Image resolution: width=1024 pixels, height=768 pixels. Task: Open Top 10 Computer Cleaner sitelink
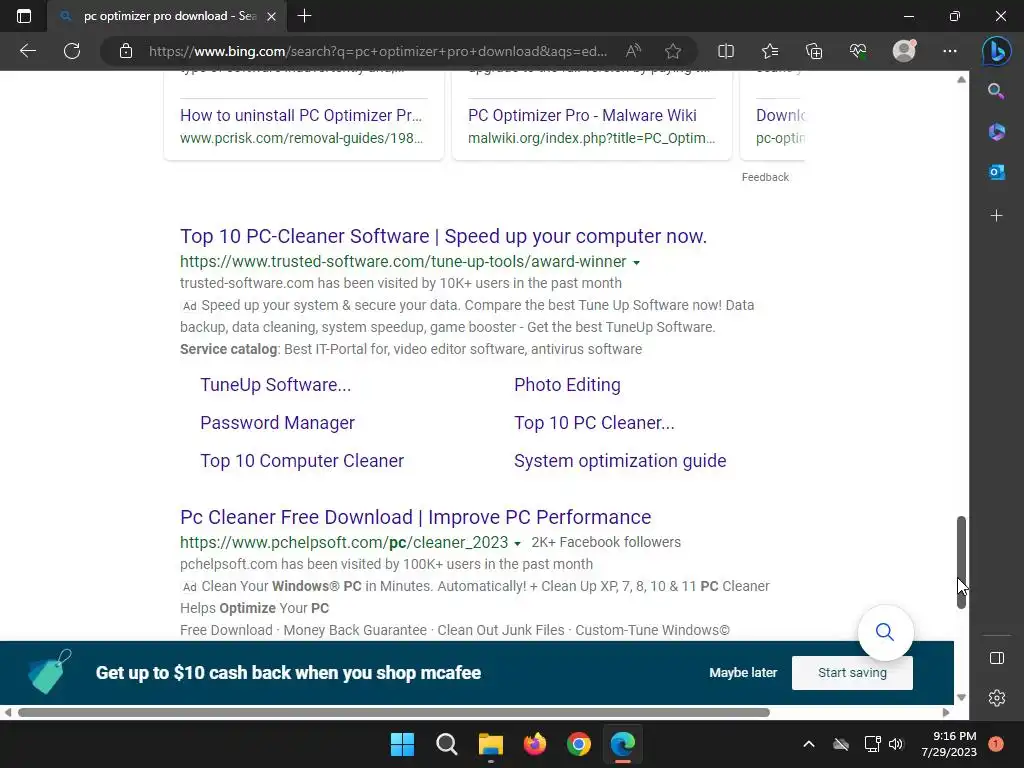(x=302, y=460)
